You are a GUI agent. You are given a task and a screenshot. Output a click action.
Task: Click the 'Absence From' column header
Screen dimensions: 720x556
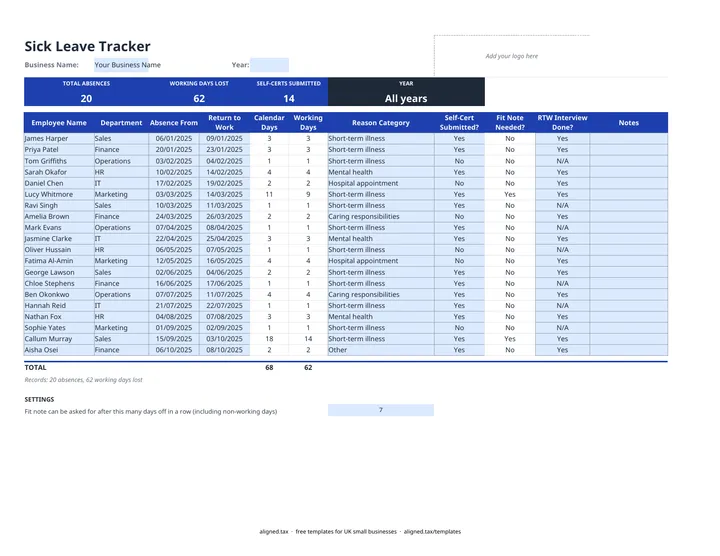click(x=174, y=123)
